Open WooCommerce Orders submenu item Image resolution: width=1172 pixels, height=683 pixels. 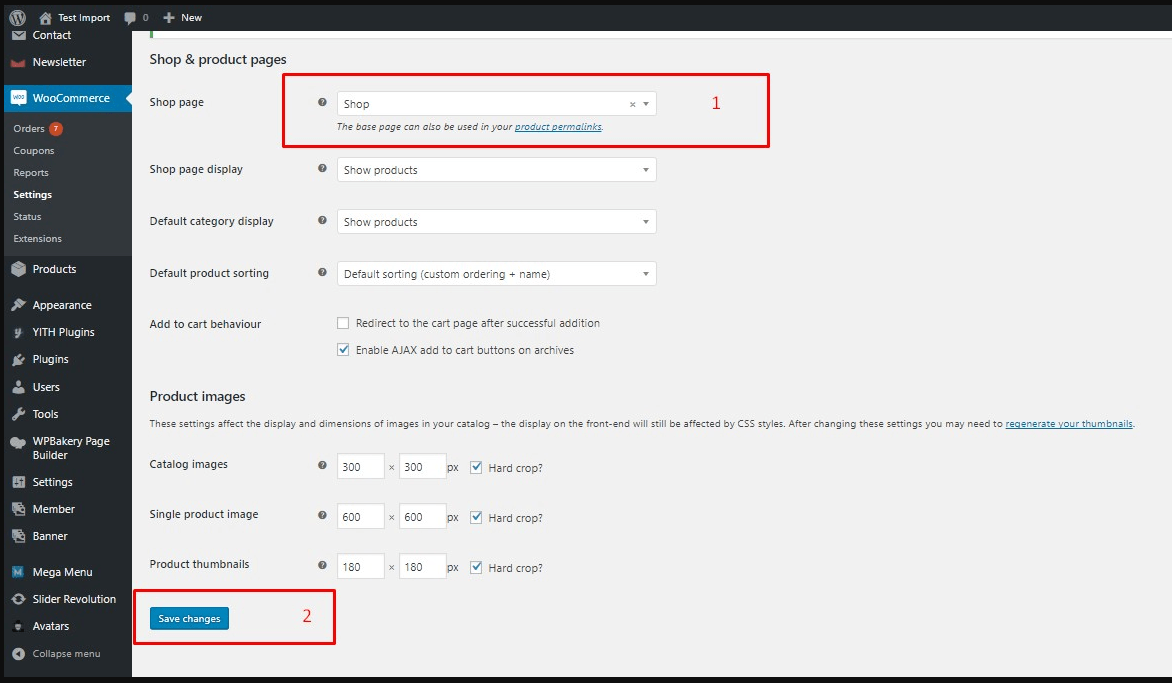click(x=28, y=129)
